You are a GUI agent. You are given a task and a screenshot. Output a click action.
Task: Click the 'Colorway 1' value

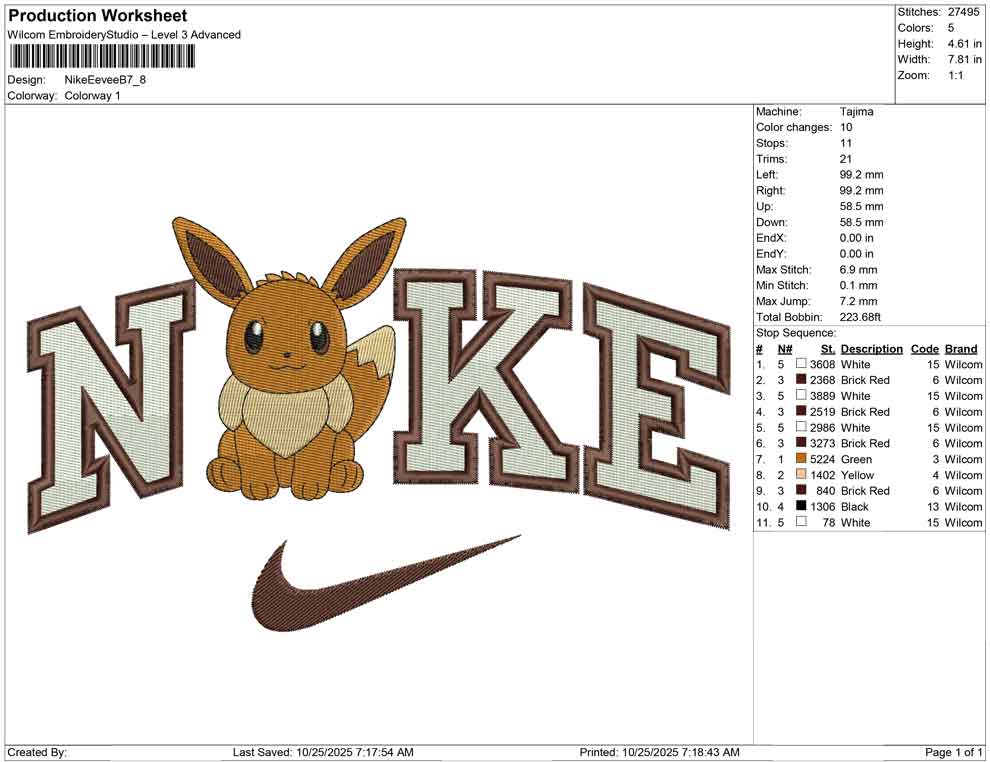(x=92, y=95)
